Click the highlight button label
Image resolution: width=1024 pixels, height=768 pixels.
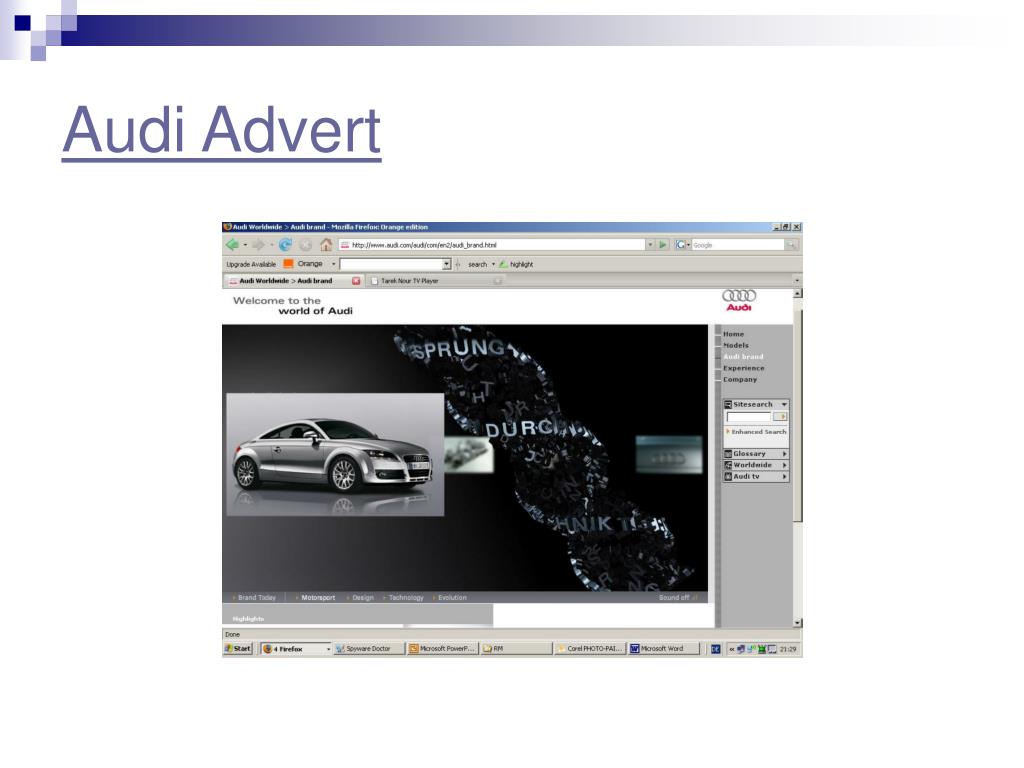coord(521,264)
